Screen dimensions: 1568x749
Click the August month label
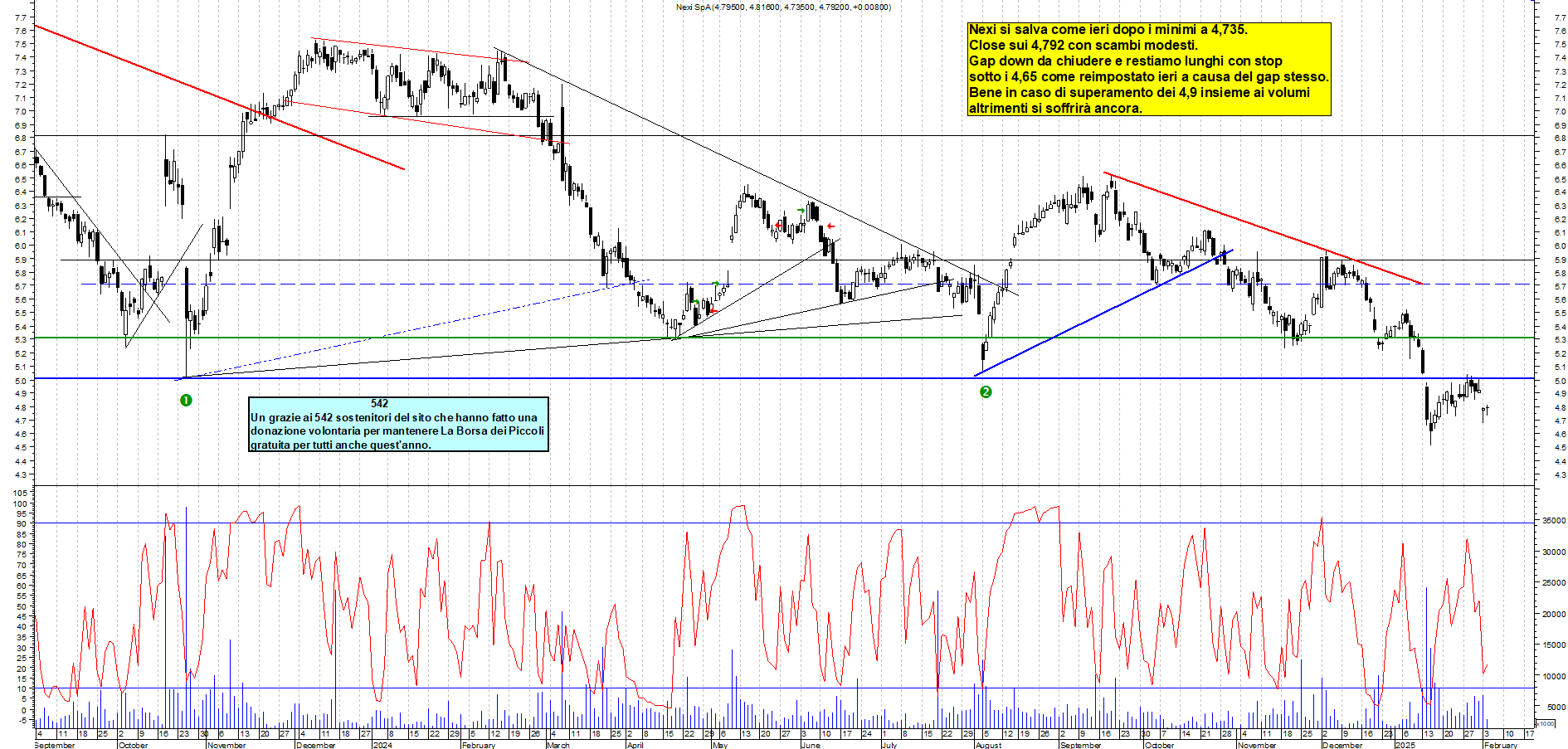coord(988,745)
